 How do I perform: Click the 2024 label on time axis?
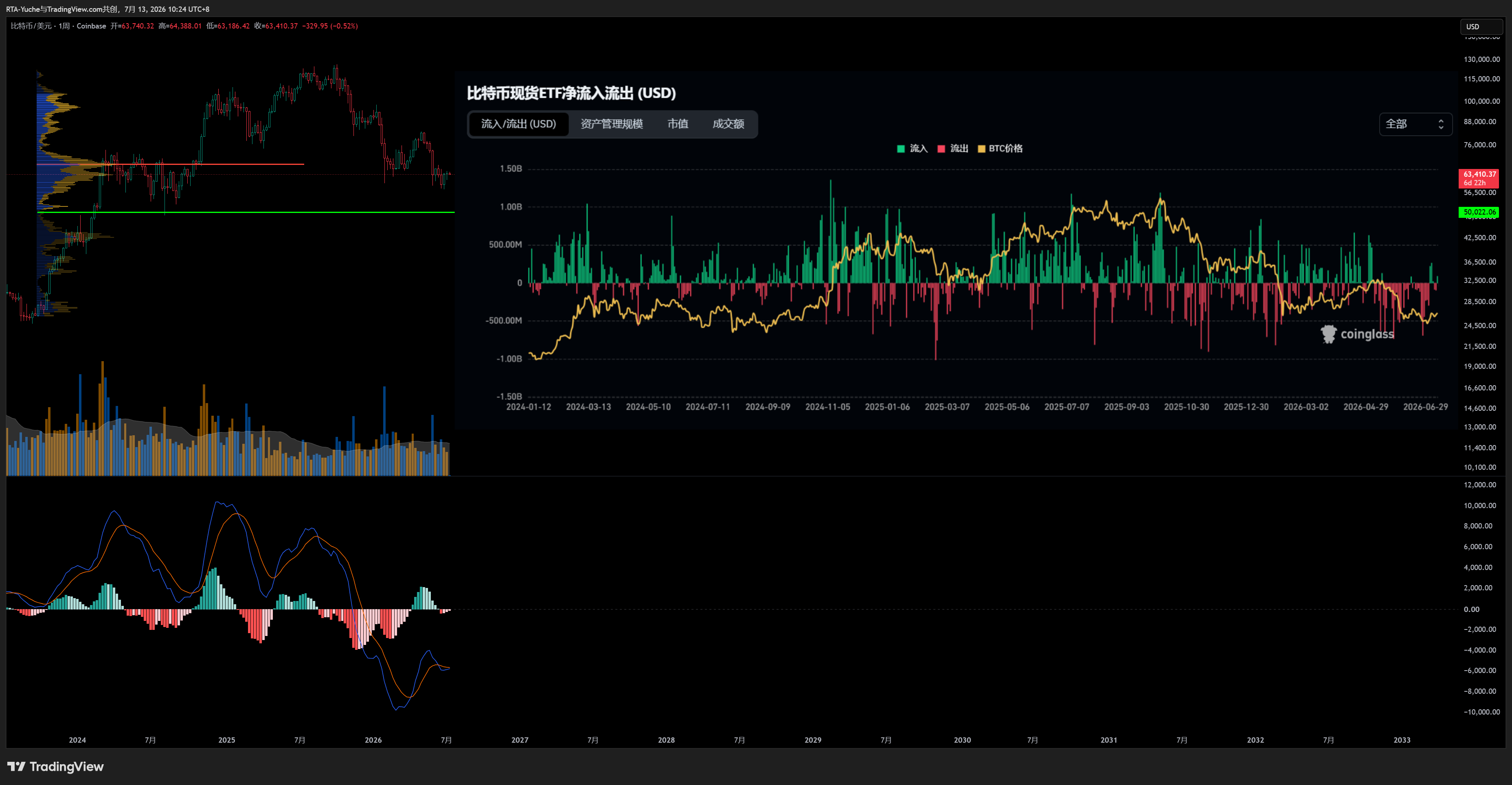(77, 740)
